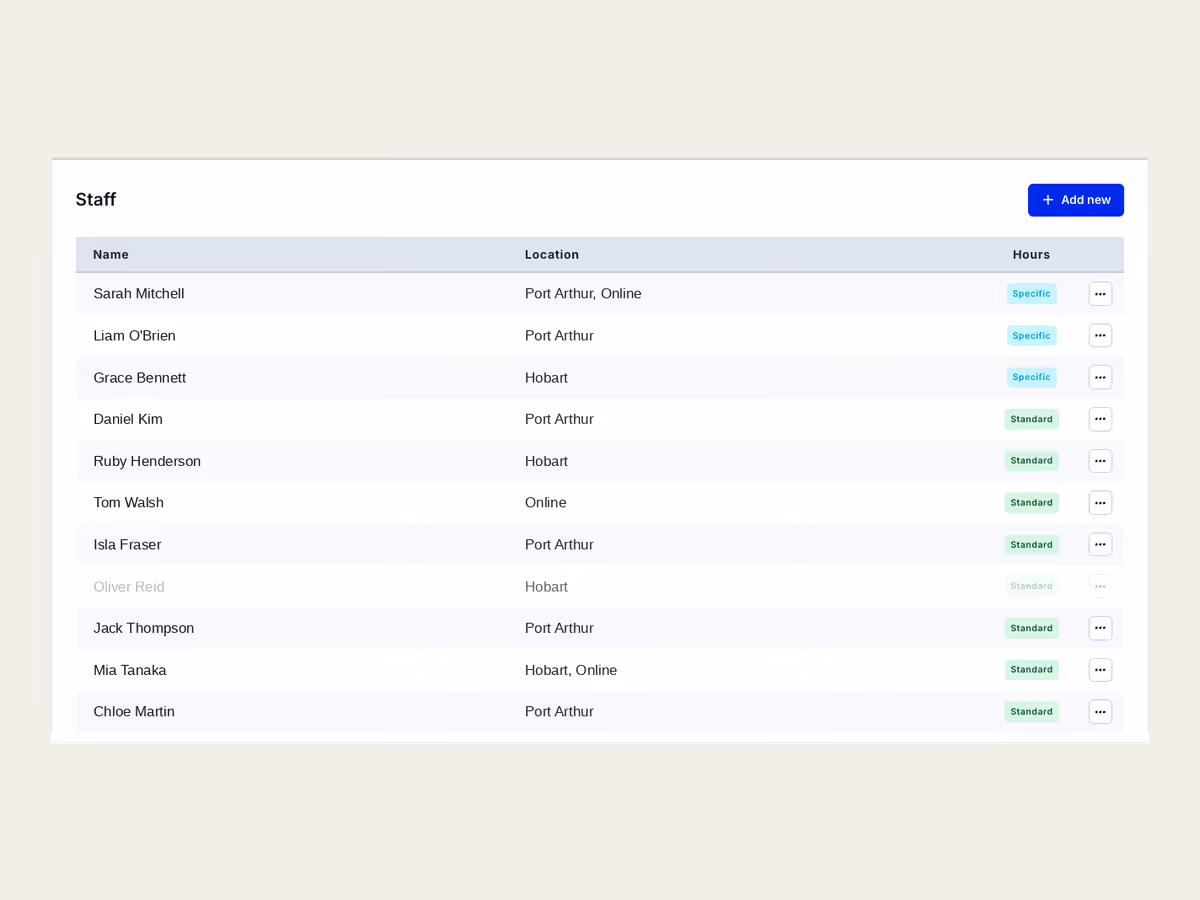Image resolution: width=1200 pixels, height=900 pixels.
Task: Click the Standard badge for Jack Thompson
Action: click(x=1031, y=628)
